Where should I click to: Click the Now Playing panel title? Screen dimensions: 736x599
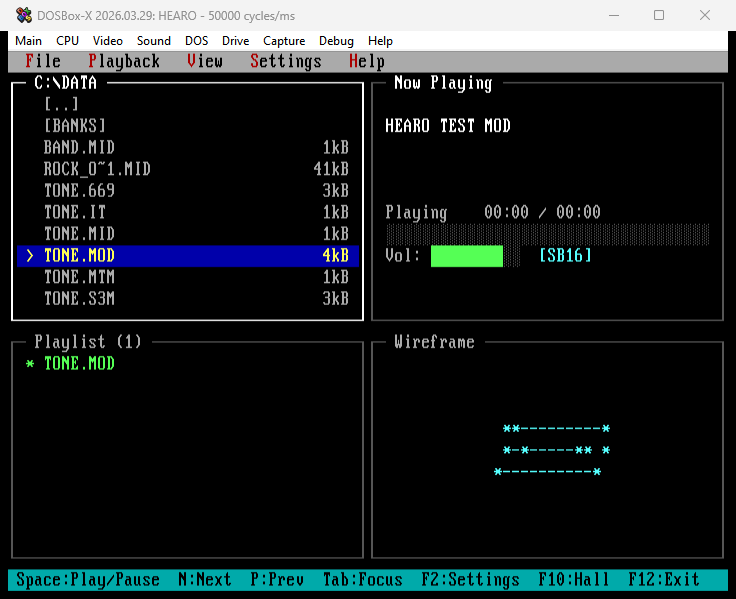point(443,83)
